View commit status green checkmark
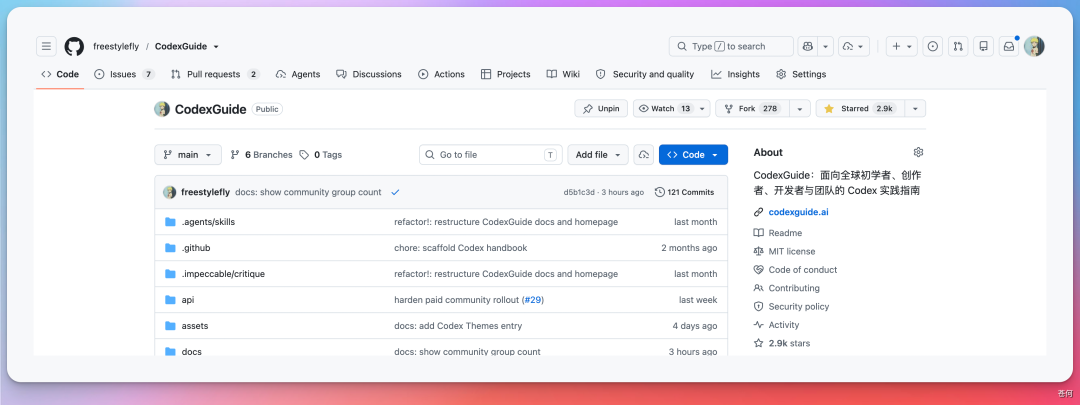Image resolution: width=1080 pixels, height=405 pixels. coord(395,192)
